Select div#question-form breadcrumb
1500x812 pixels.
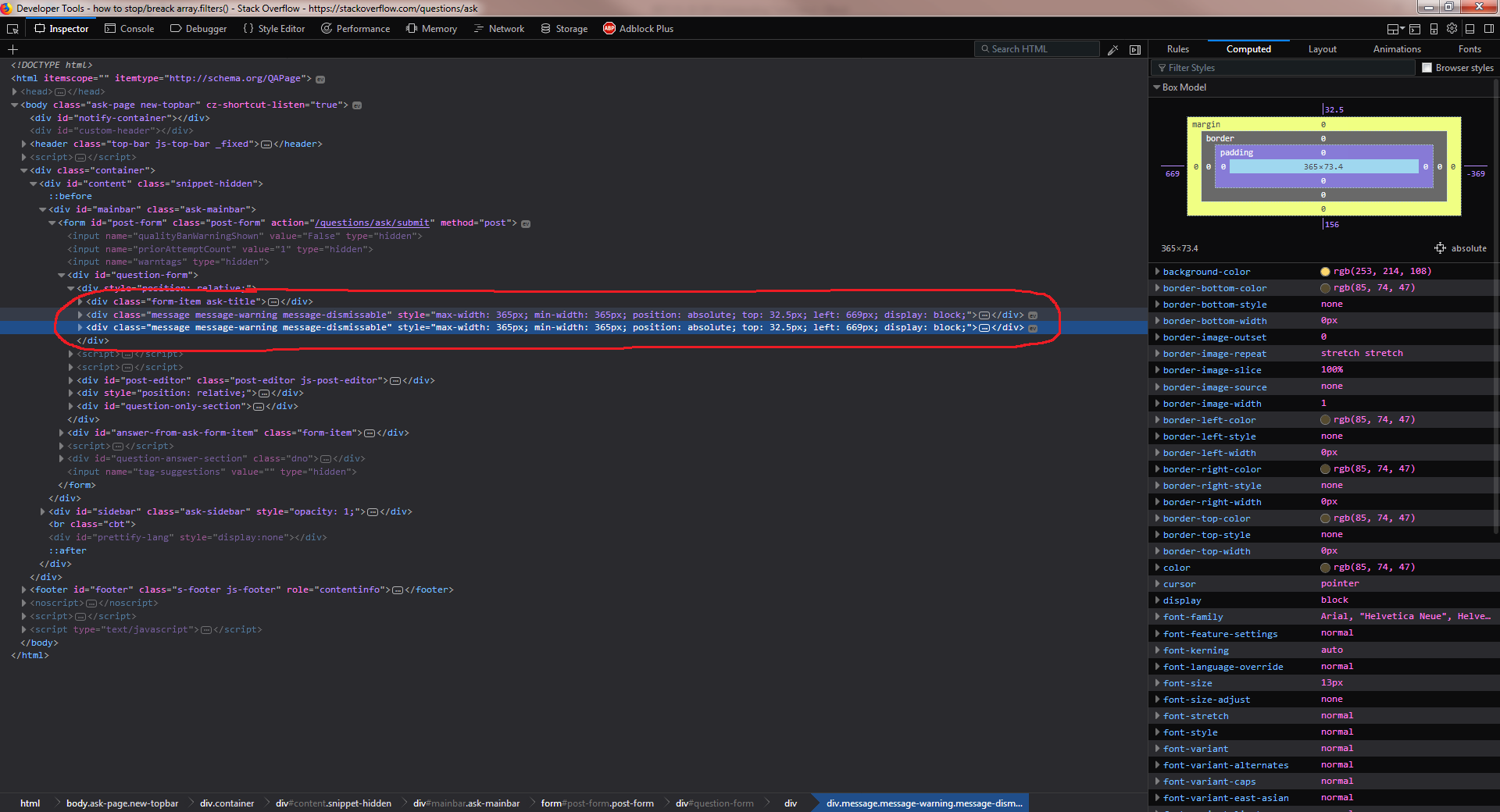click(714, 803)
